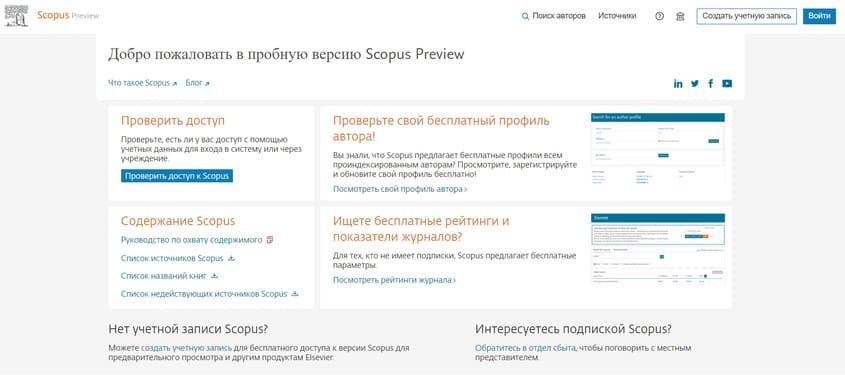
Task: Open создать учетную запись inline link
Action: click(186, 348)
